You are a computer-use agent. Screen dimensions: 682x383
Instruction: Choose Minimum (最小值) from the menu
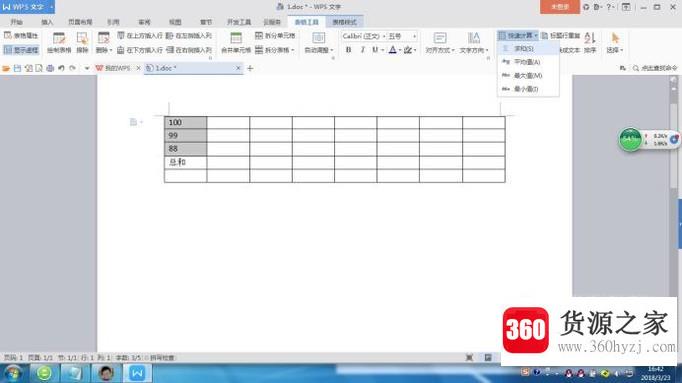click(528, 89)
